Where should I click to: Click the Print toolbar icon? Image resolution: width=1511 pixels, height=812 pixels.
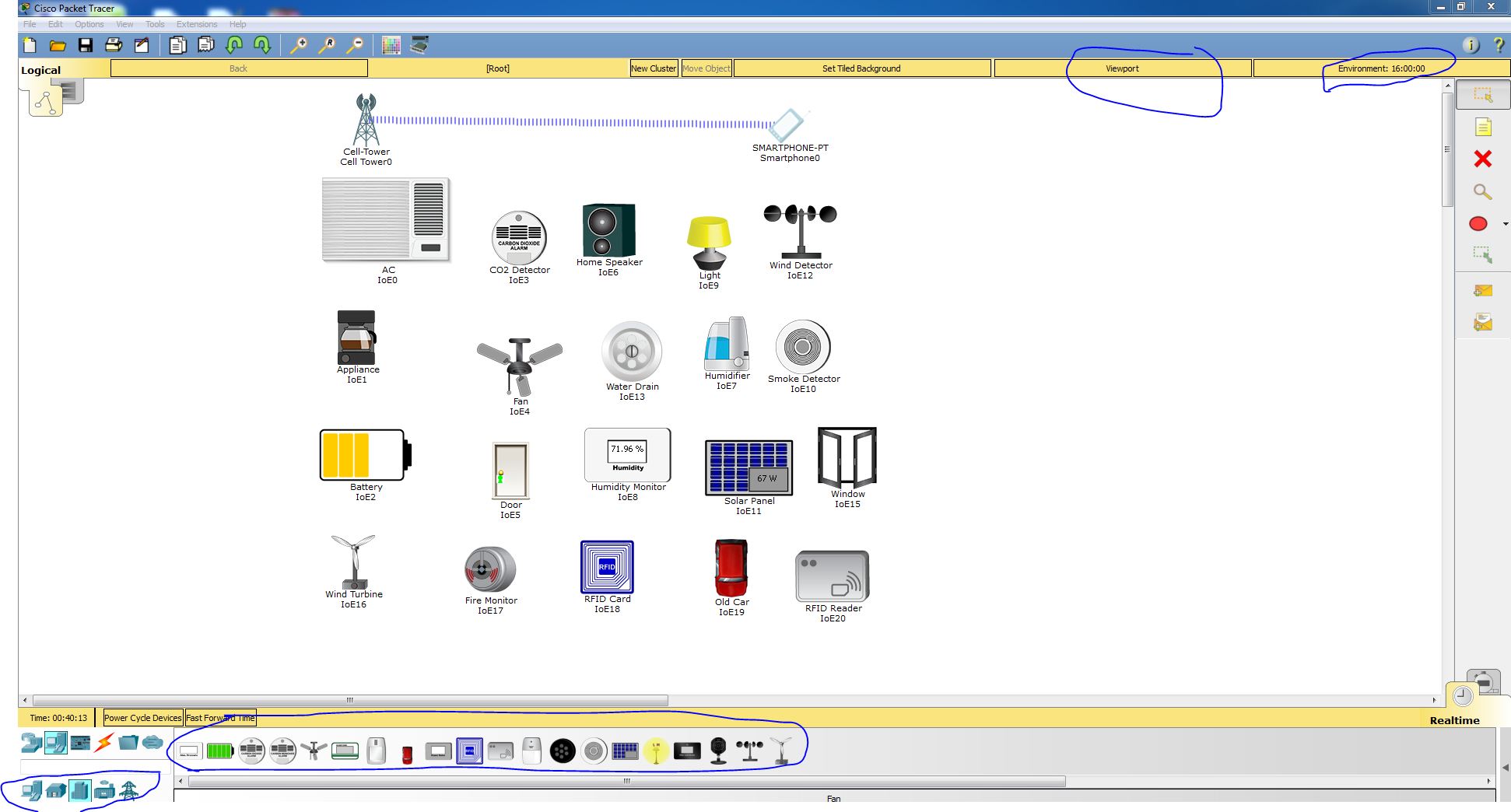coord(114,45)
